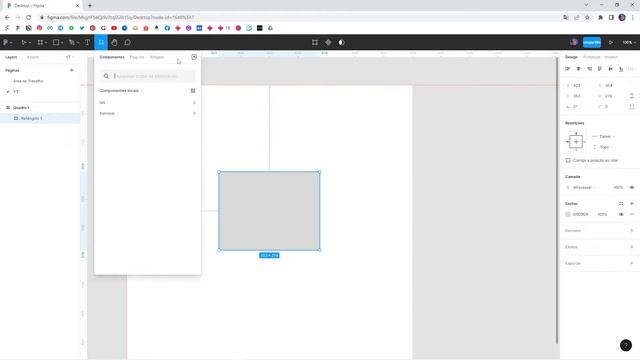
Task: Expand the YT page selector in Layers panel
Action: point(70,57)
